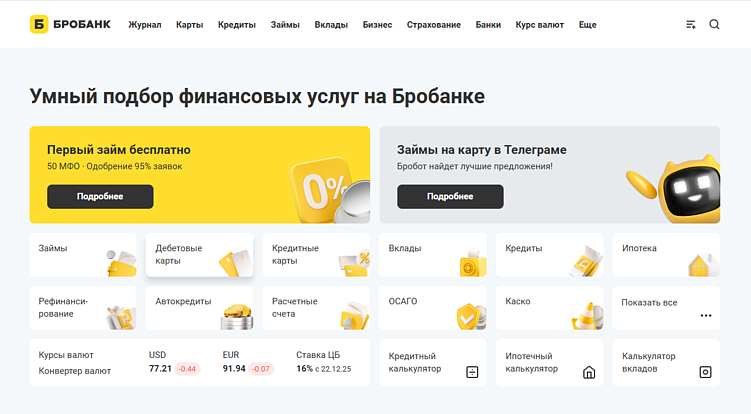Click the house icon on Ипотека tile
The width and height of the screenshot is (751, 414).
click(703, 265)
